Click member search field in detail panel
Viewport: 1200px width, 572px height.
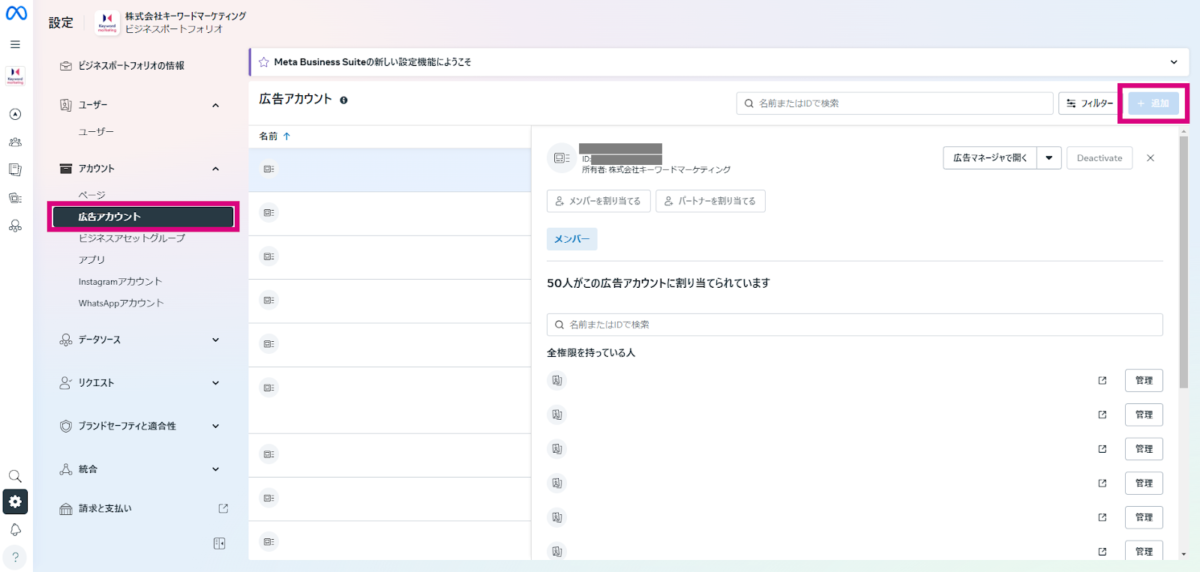click(x=855, y=325)
